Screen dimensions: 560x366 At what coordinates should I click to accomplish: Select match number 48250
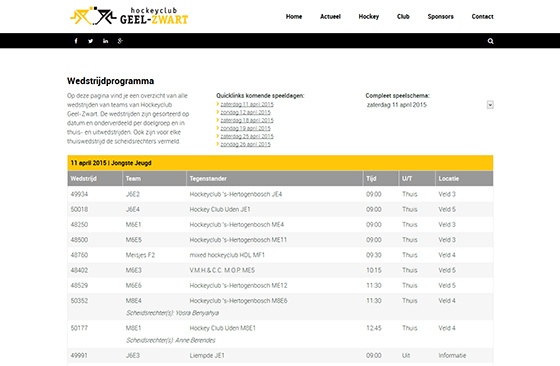[x=79, y=225]
